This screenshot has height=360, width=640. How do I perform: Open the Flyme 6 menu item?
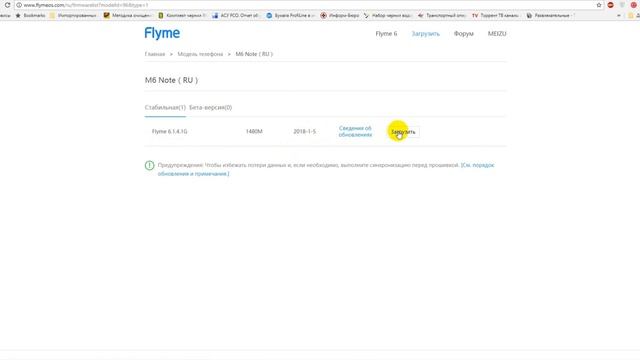click(386, 34)
